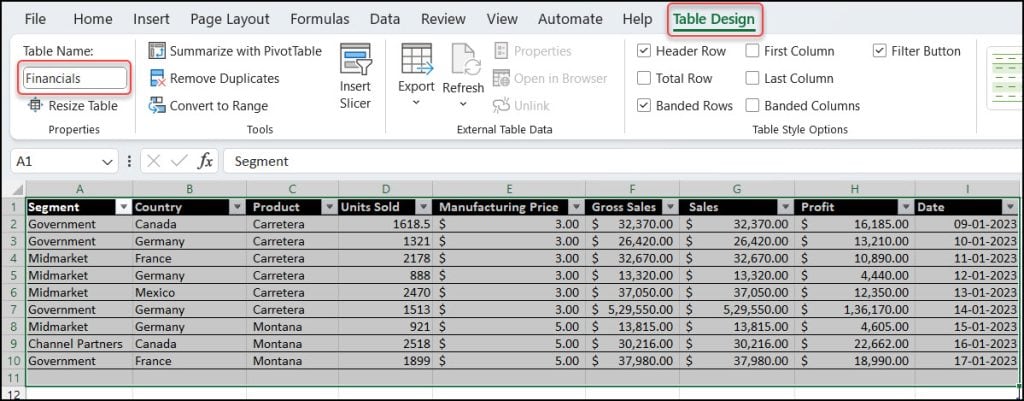Click the Resize Table icon
1024x401 pixels.
pos(35,105)
